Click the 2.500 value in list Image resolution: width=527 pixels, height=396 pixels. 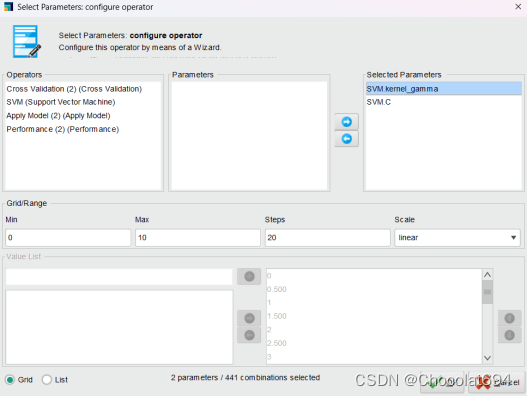[277, 343]
